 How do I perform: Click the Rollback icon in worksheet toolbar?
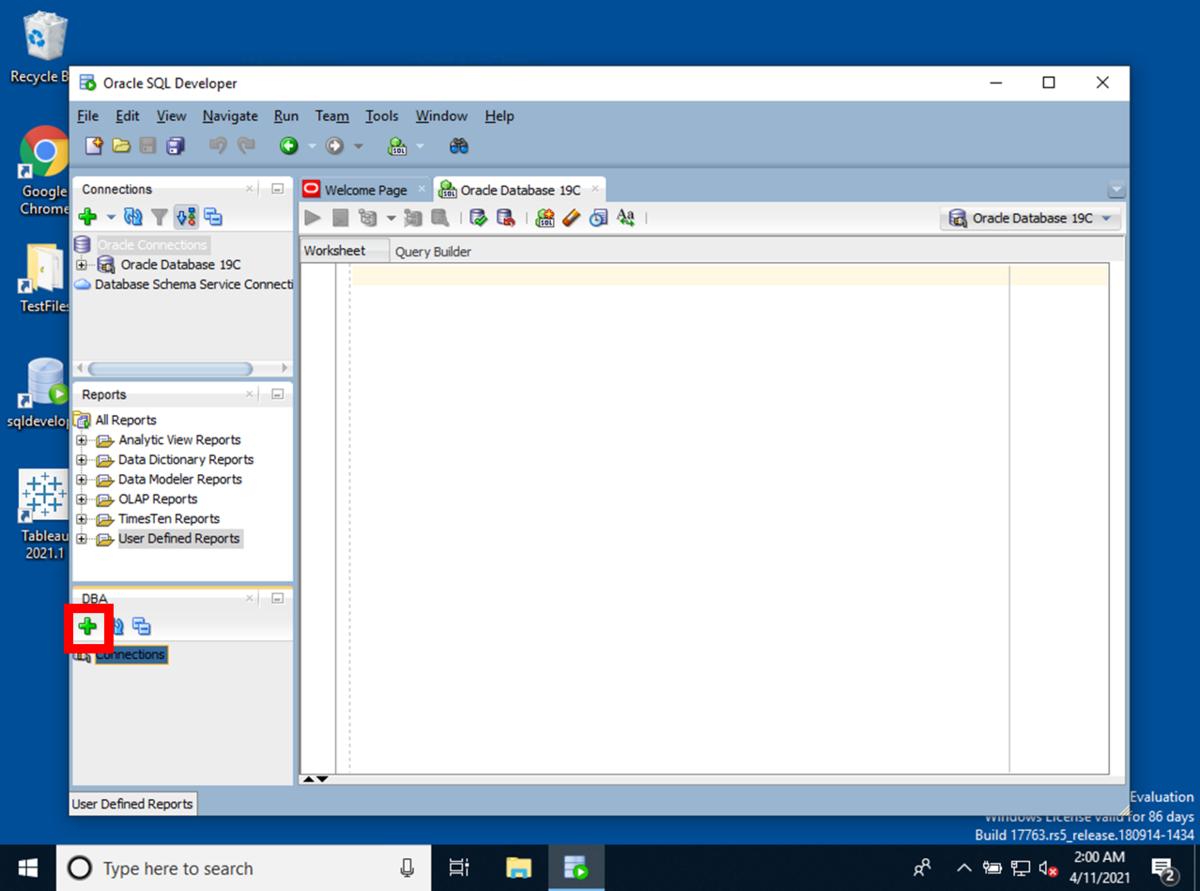(505, 217)
